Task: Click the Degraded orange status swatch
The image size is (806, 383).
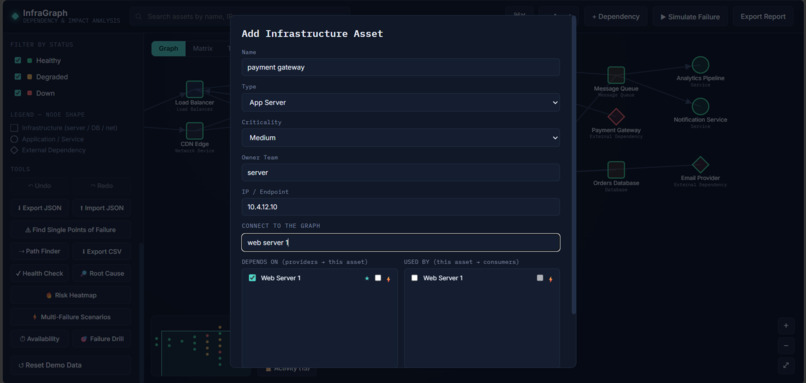Action: pos(29,77)
